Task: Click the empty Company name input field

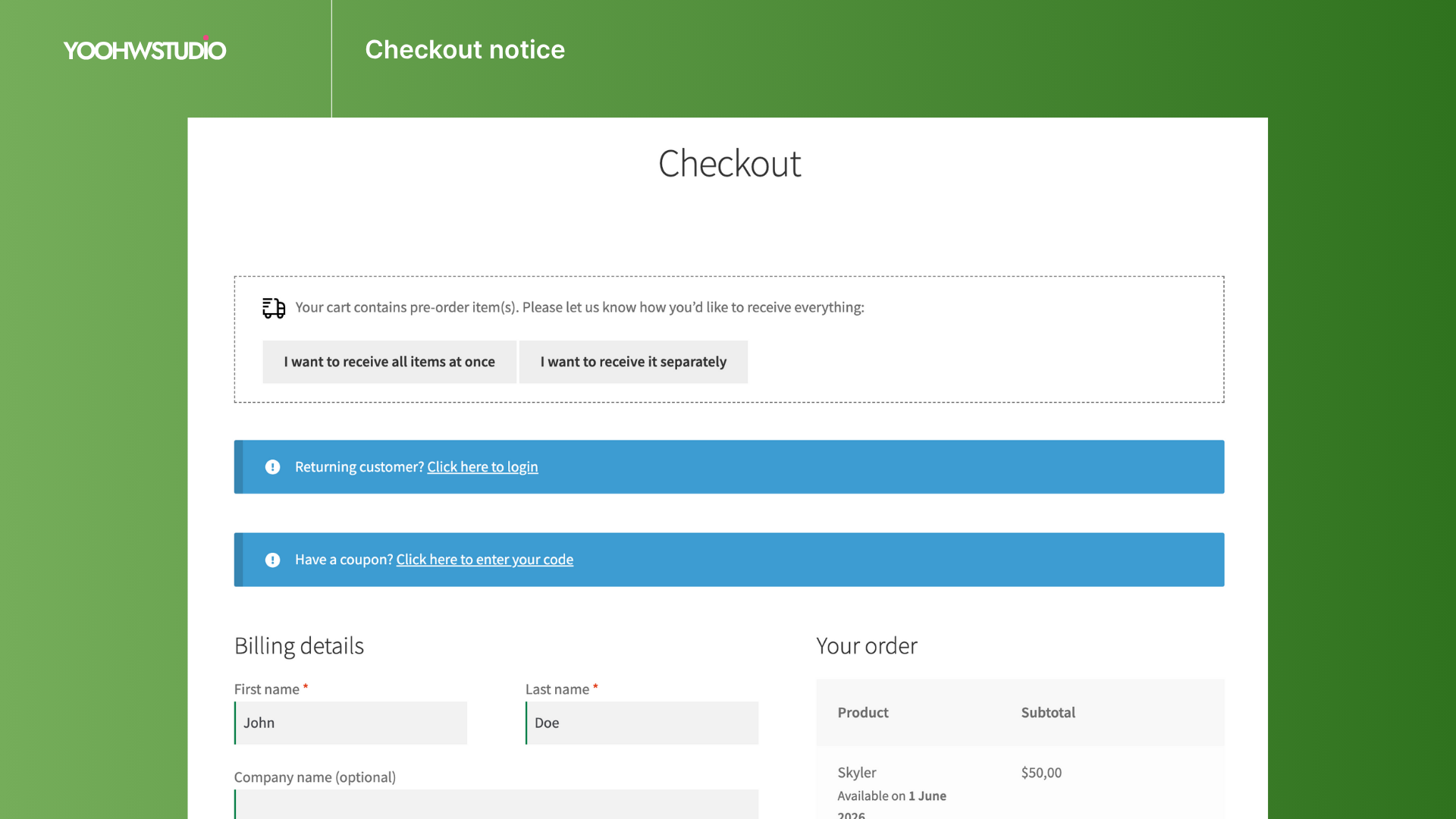Action: pos(496,804)
